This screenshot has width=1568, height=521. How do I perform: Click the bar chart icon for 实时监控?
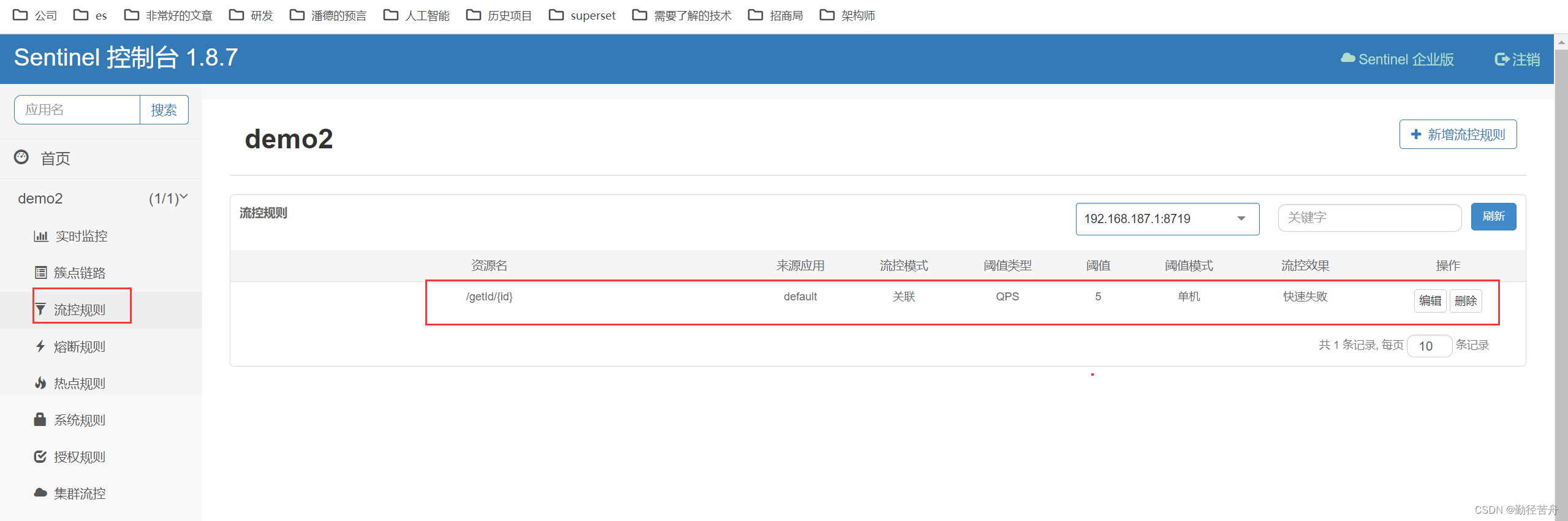pyautogui.click(x=41, y=236)
